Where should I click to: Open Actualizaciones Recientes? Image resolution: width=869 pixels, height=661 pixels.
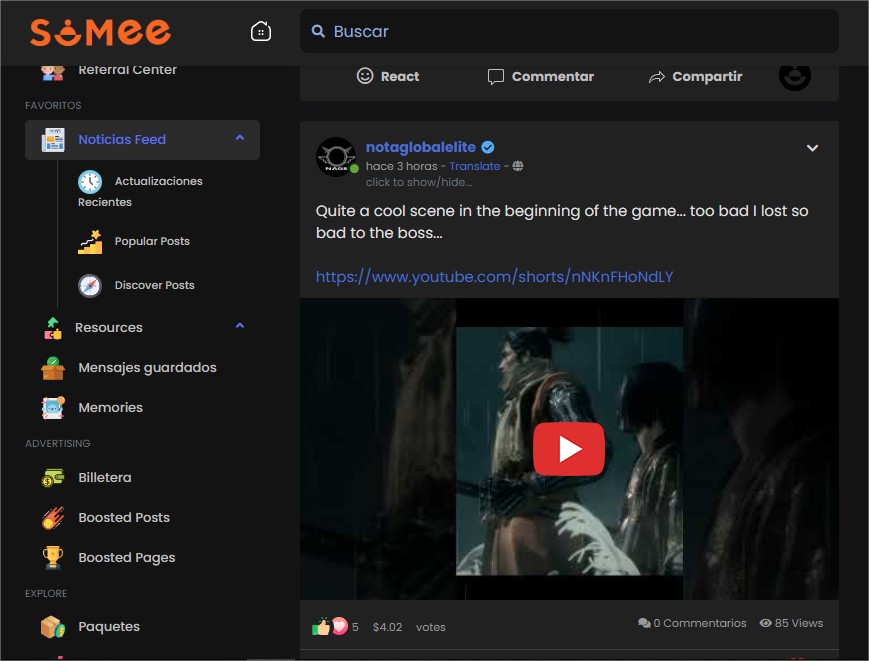(140, 191)
